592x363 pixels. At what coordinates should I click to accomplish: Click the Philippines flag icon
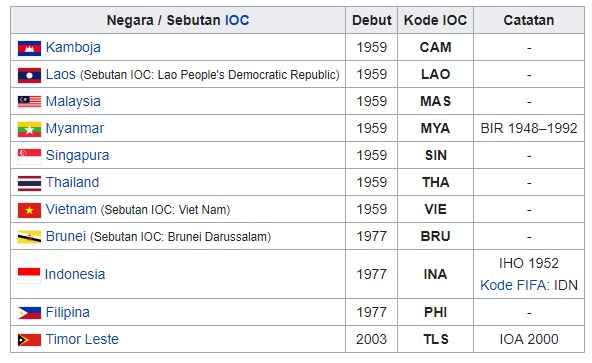pyautogui.click(x=29, y=313)
